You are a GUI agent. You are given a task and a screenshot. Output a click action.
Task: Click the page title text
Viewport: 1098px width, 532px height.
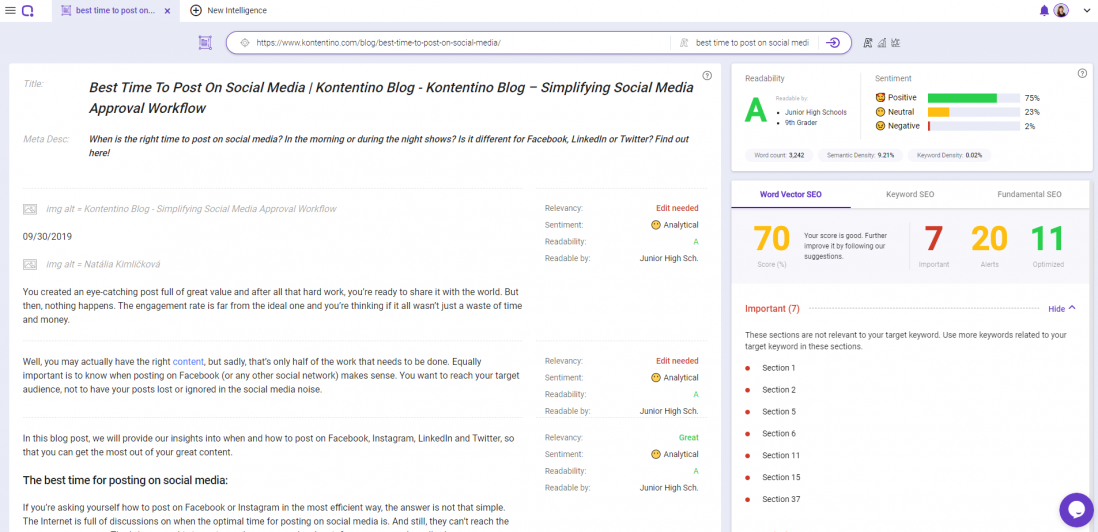(391, 98)
